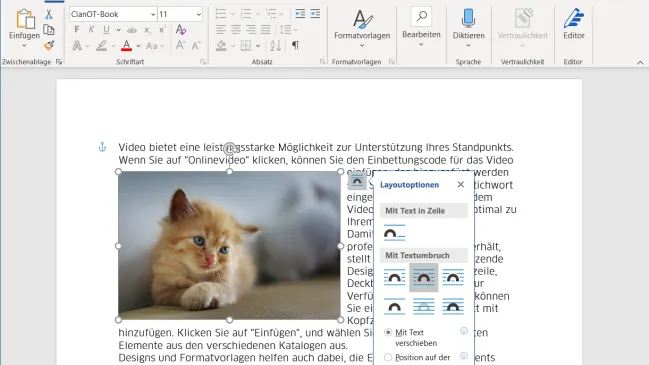The height and width of the screenshot is (365, 649).
Task: Justify text alignment
Action: [x=266, y=29]
